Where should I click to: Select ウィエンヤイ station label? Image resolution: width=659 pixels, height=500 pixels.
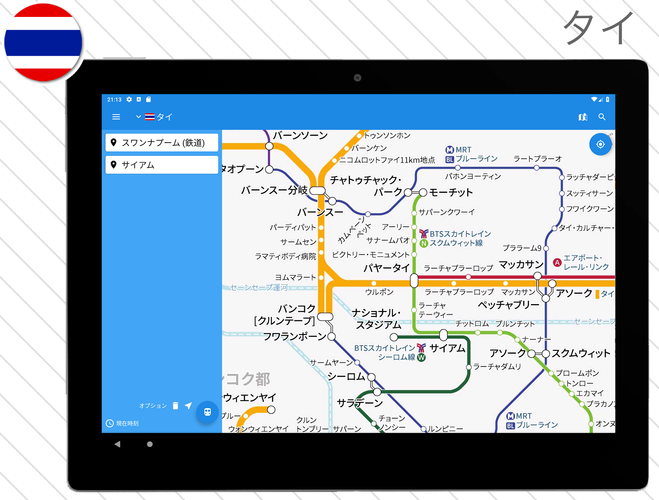[249, 397]
